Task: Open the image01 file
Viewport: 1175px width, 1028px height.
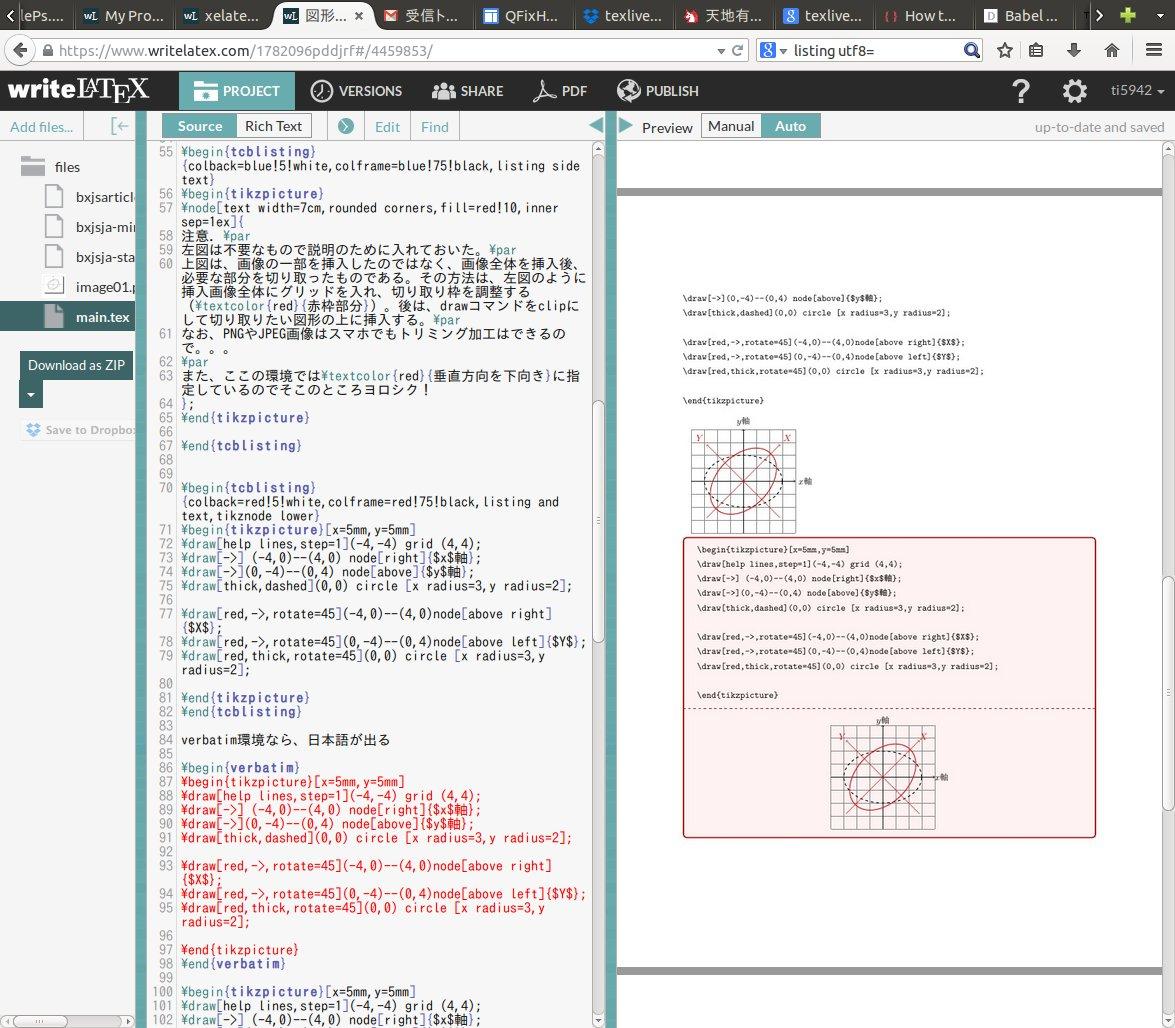Action: [90, 286]
